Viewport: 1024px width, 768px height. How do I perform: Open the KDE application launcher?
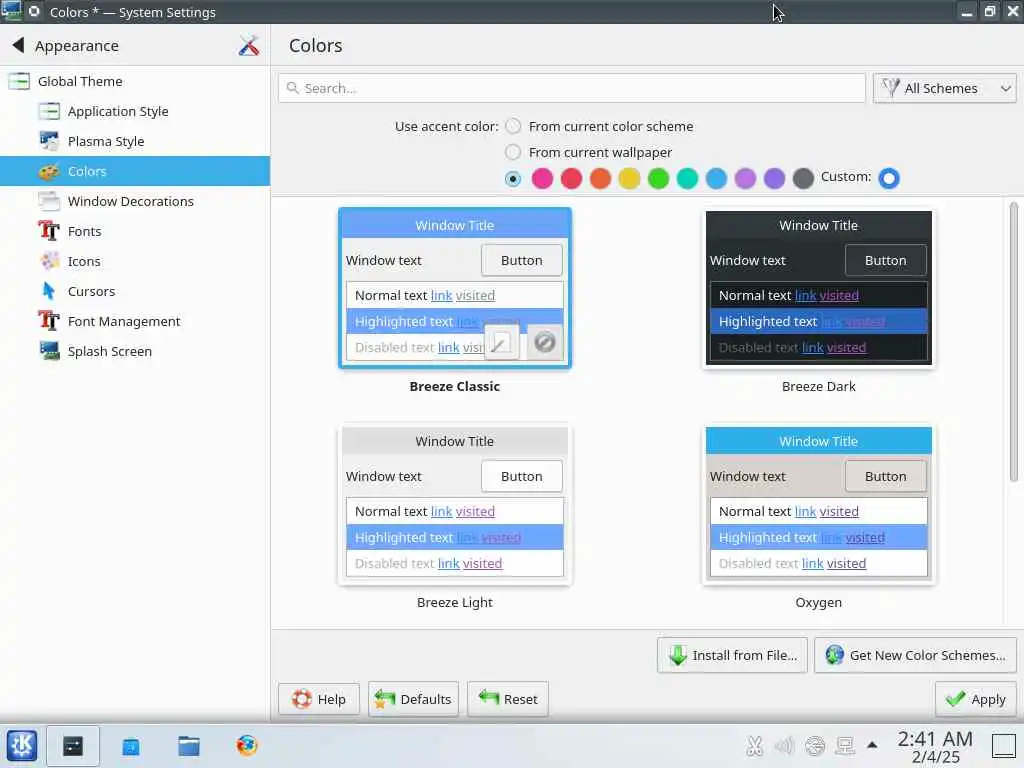[22, 745]
